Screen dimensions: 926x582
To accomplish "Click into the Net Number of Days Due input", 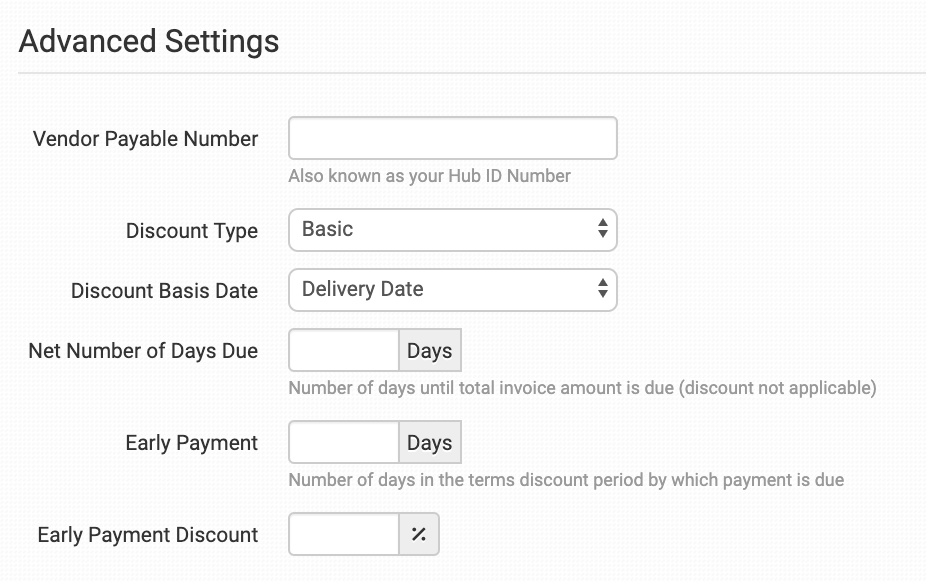I will (x=344, y=351).
